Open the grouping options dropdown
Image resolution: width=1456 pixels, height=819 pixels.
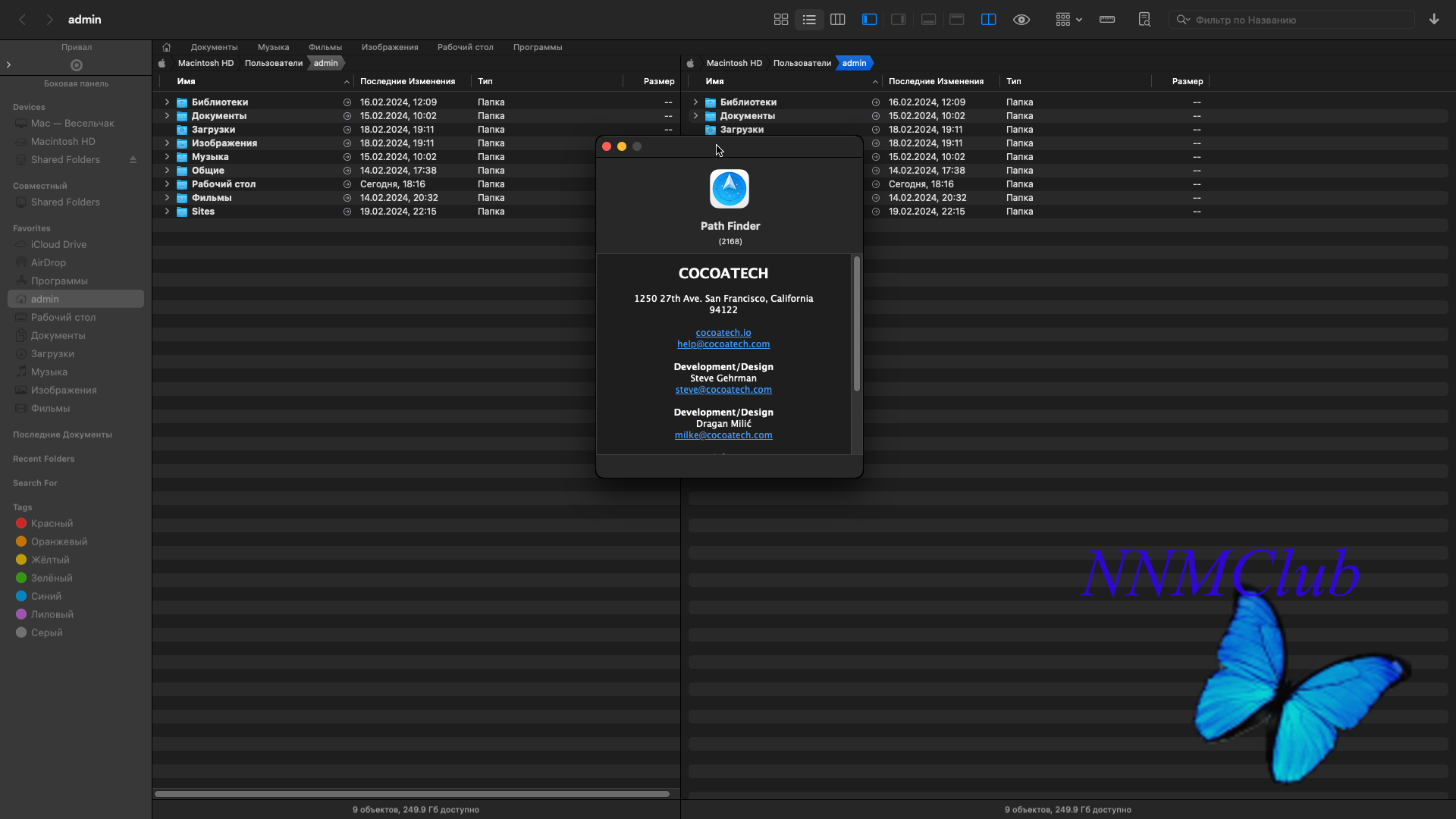pos(1068,20)
